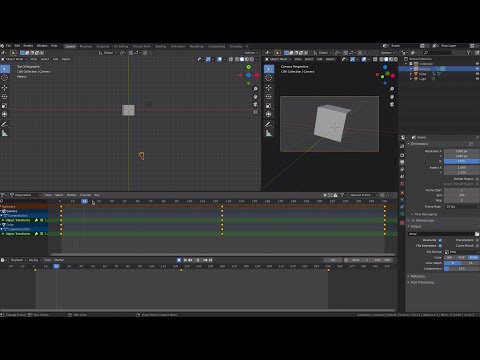
Task: Hide the Light object in outliner
Action: coord(477,79)
